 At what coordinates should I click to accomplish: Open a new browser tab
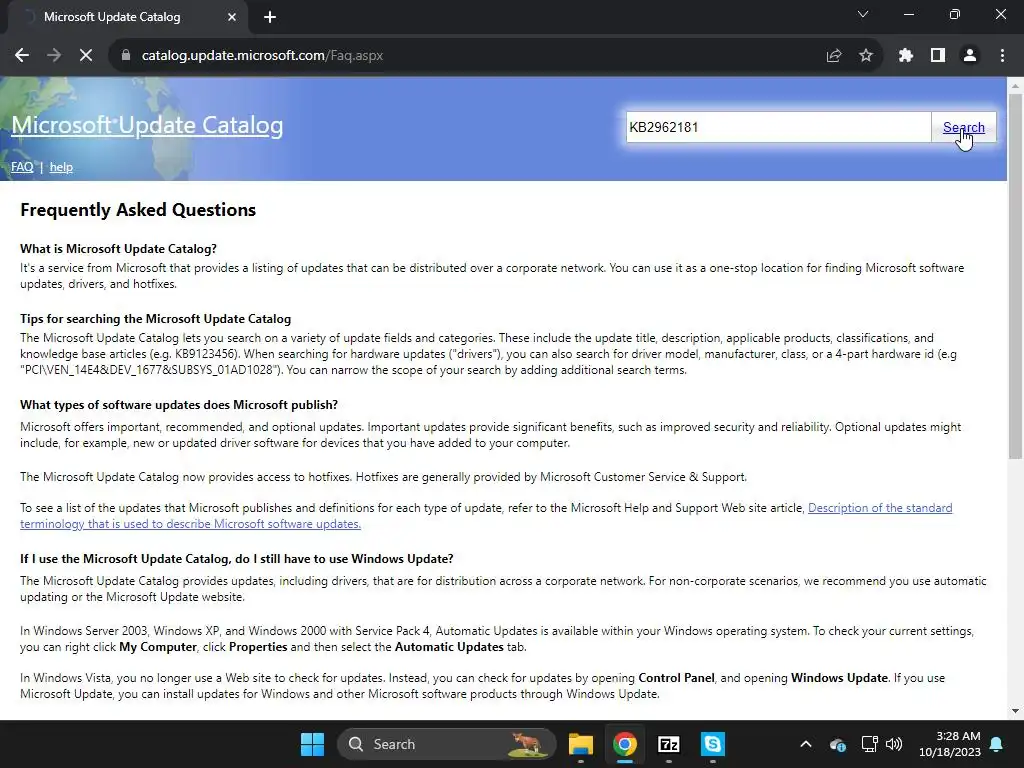point(270,17)
